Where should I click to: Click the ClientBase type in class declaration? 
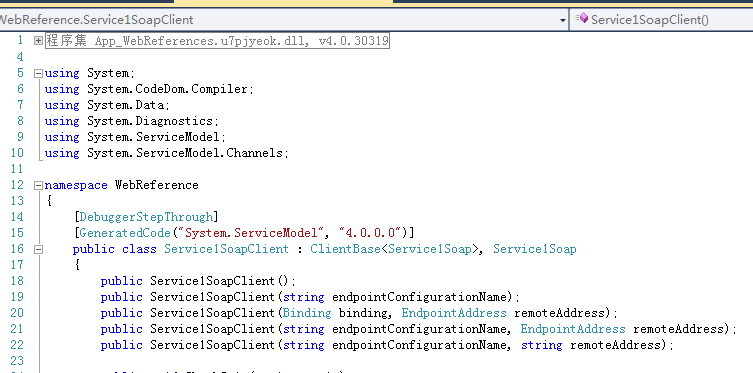point(345,249)
